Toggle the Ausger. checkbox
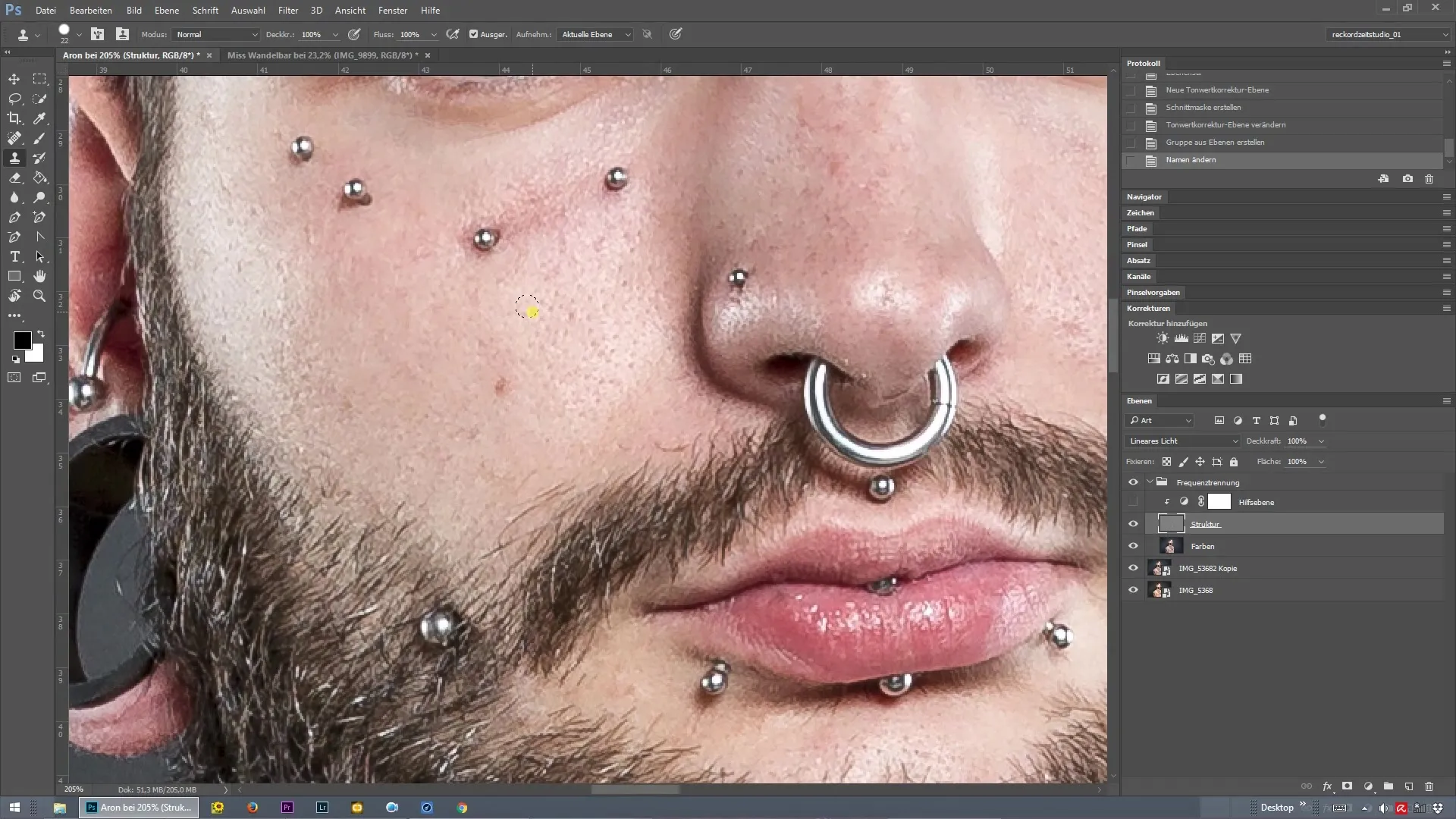 pyautogui.click(x=474, y=34)
